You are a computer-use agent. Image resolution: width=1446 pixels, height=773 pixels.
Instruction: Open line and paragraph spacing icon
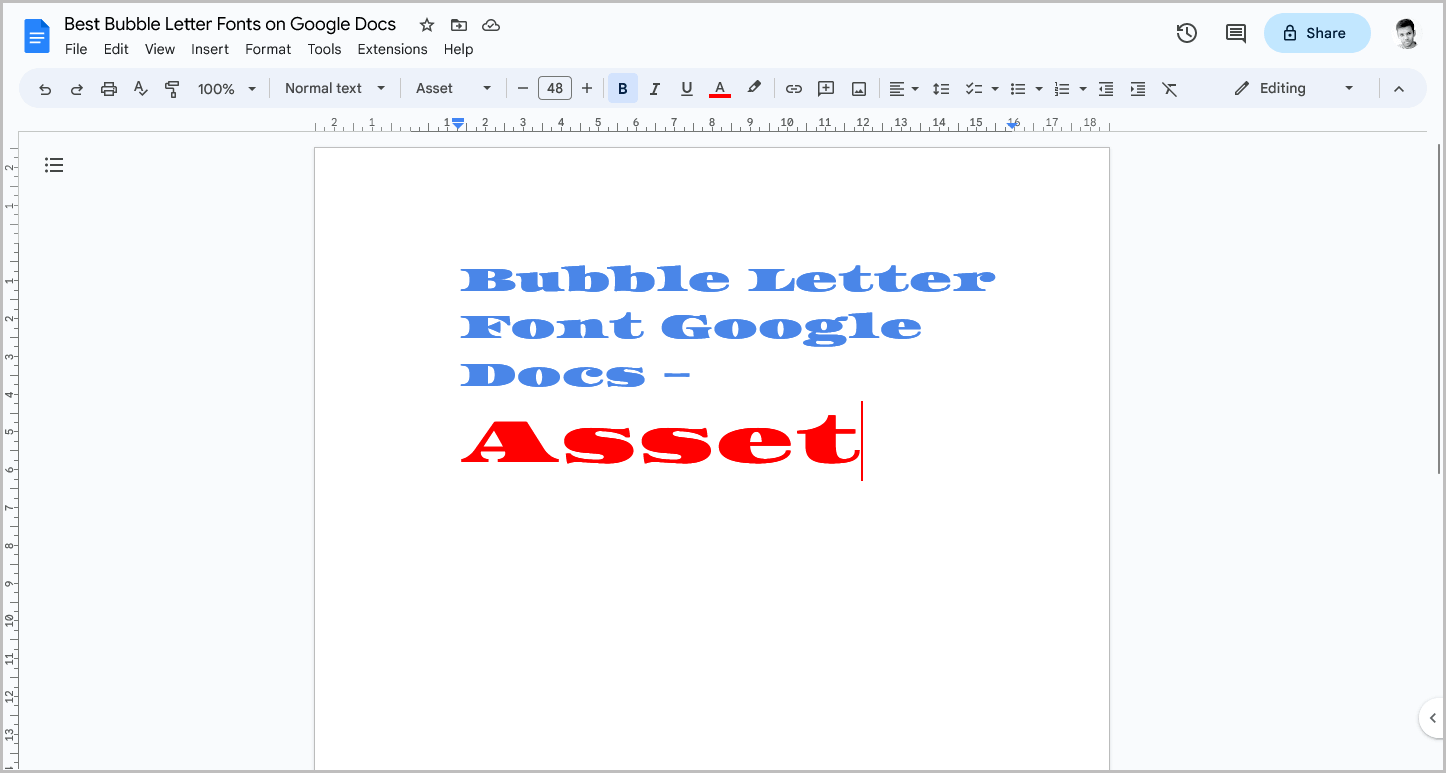(941, 89)
